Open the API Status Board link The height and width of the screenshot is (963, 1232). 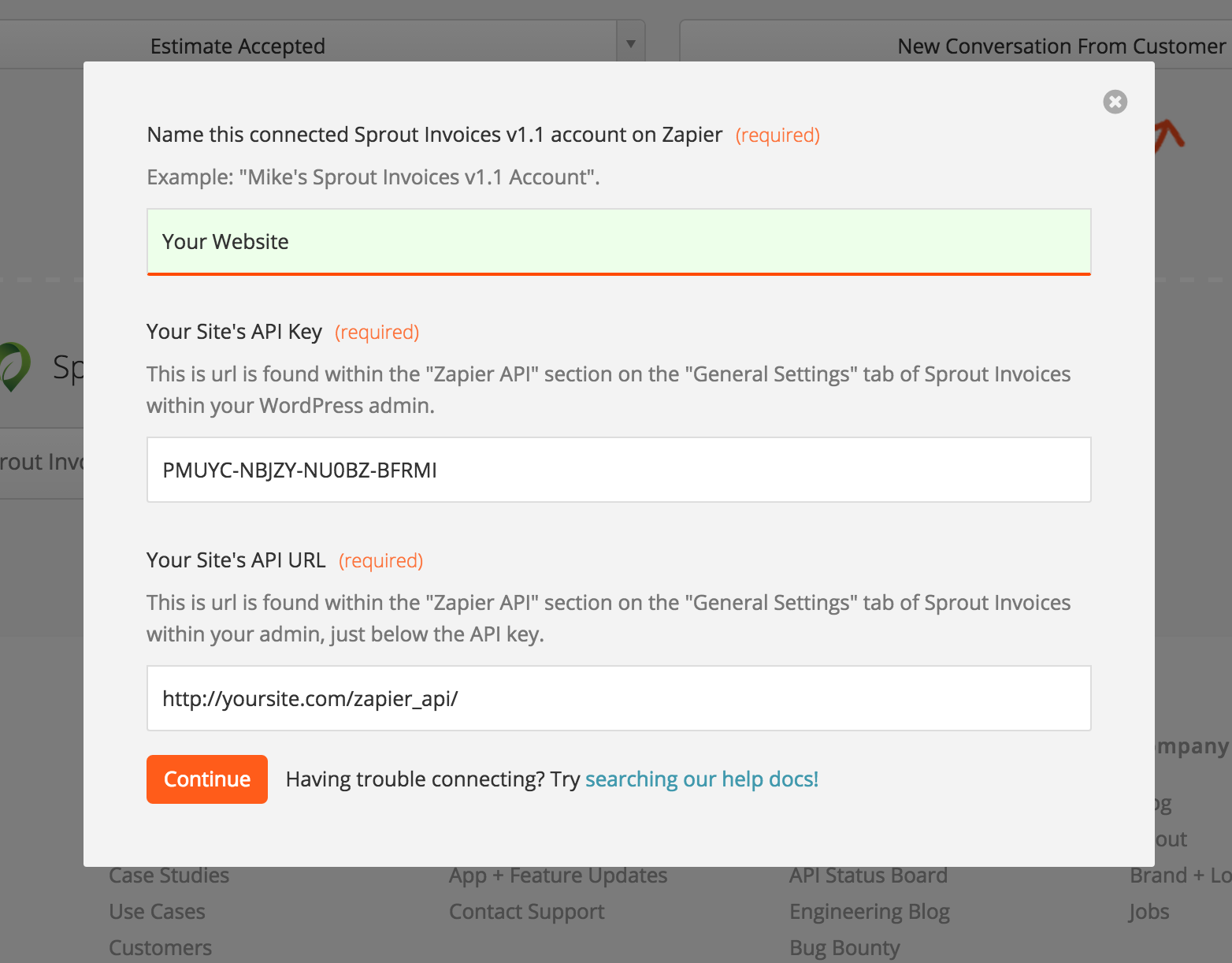(868, 876)
